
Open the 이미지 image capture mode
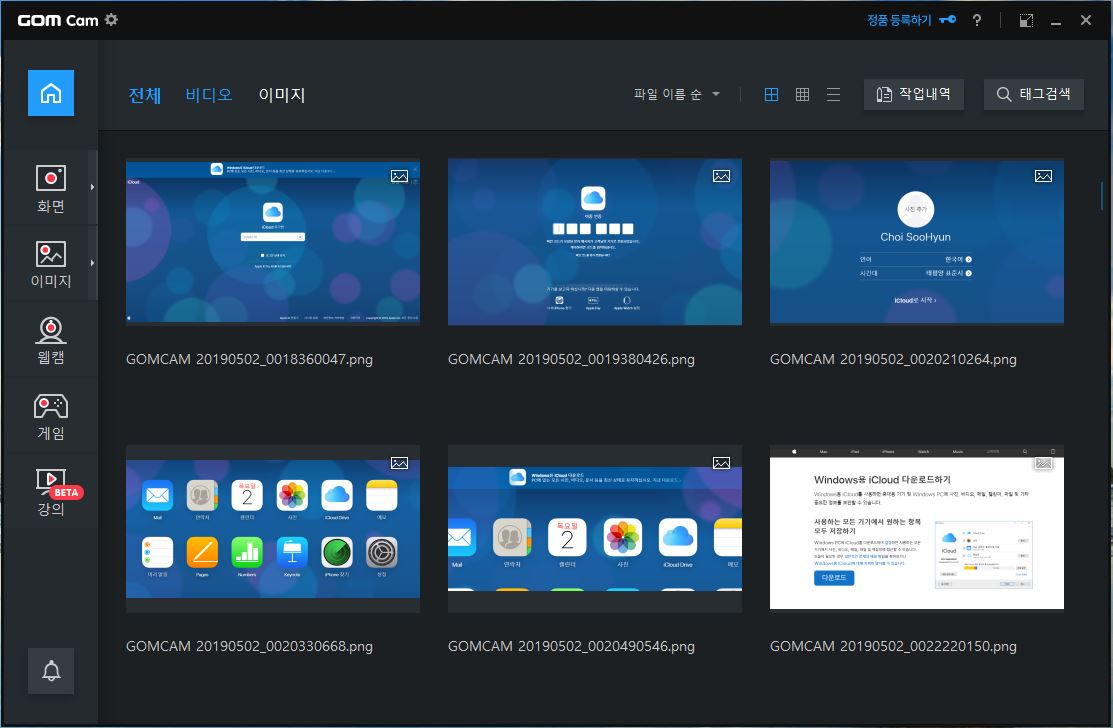tap(50, 264)
